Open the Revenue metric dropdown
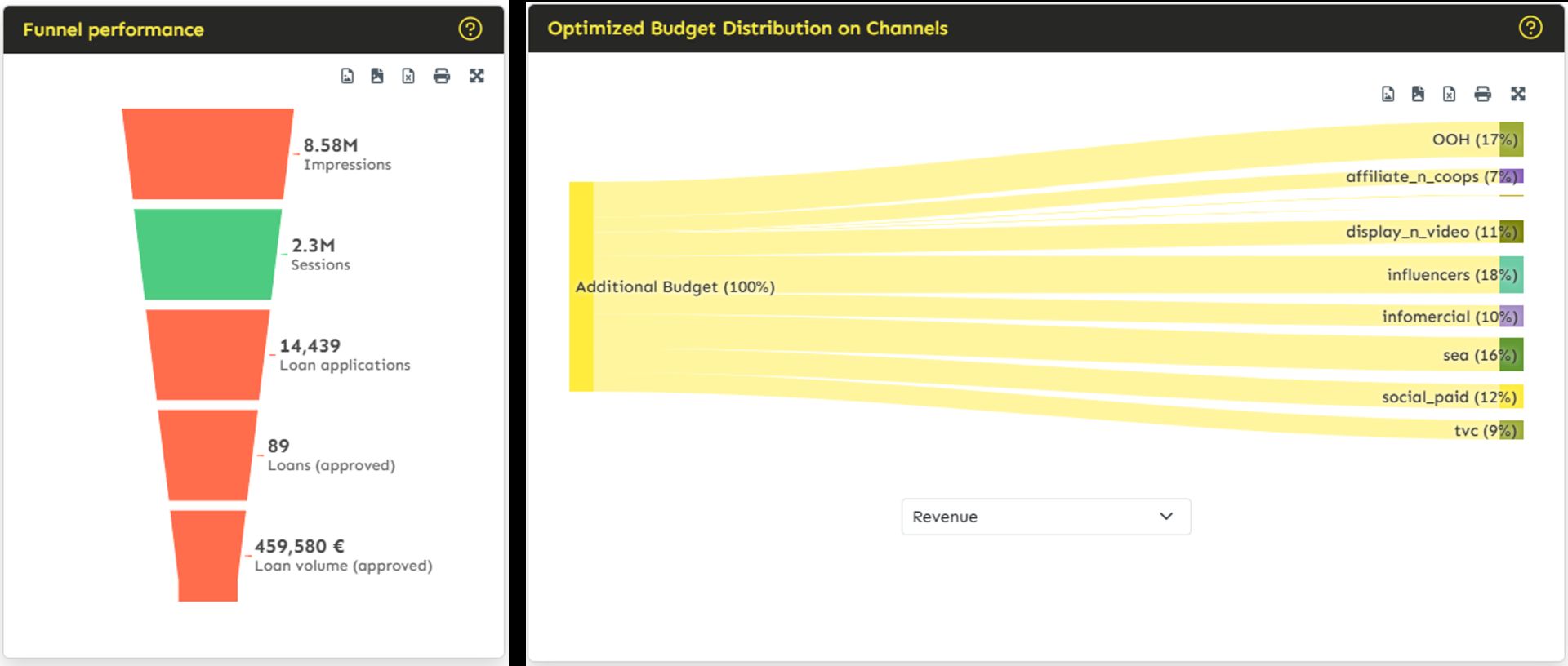 coord(1045,517)
